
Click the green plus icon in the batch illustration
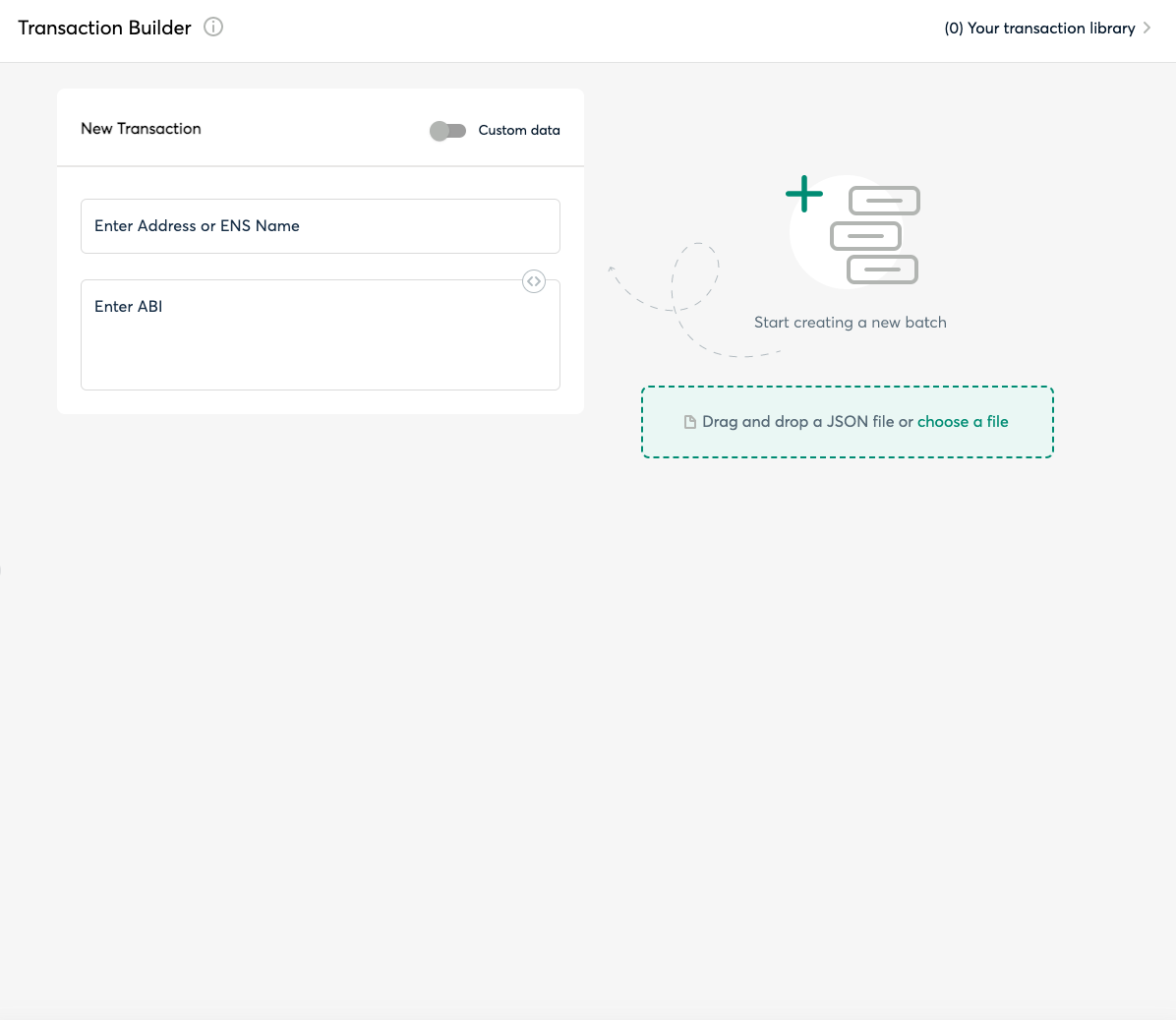[804, 194]
